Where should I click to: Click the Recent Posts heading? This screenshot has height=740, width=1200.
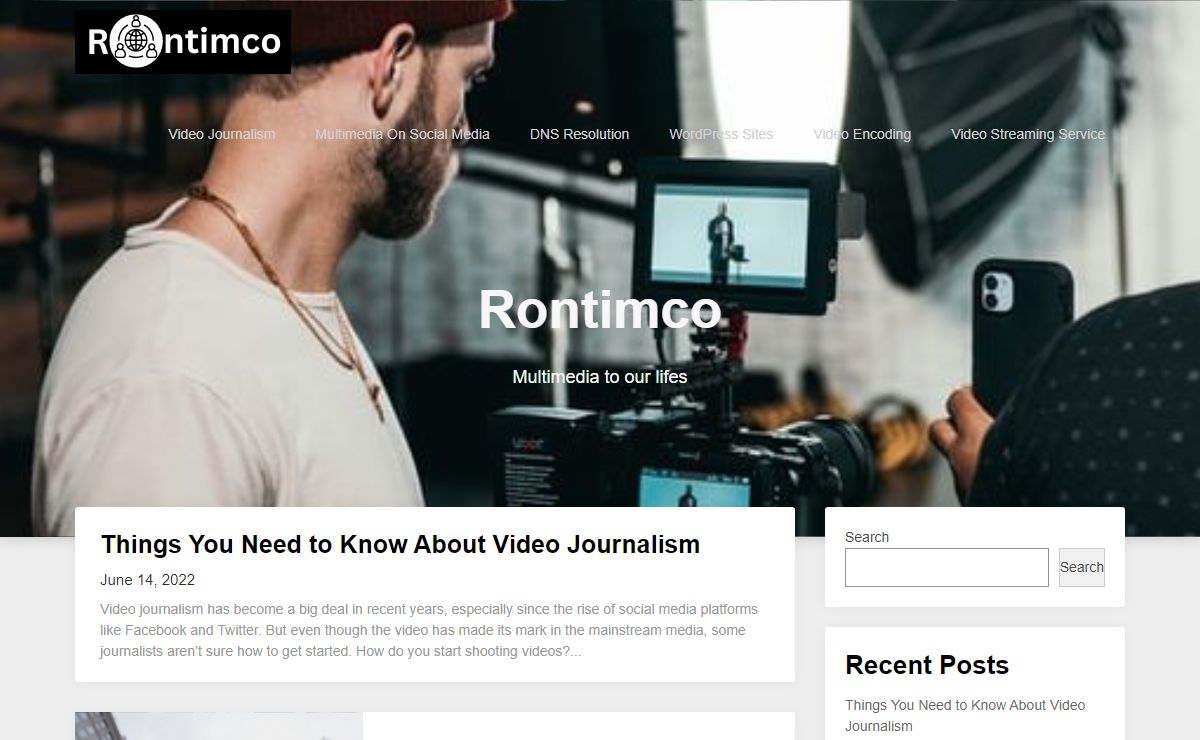tap(927, 665)
